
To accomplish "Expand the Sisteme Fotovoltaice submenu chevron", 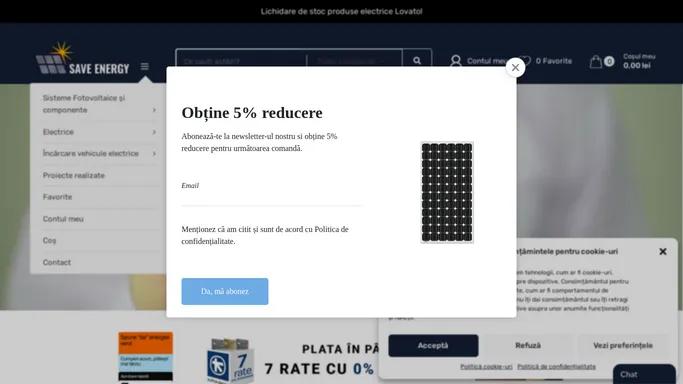I will (154, 110).
